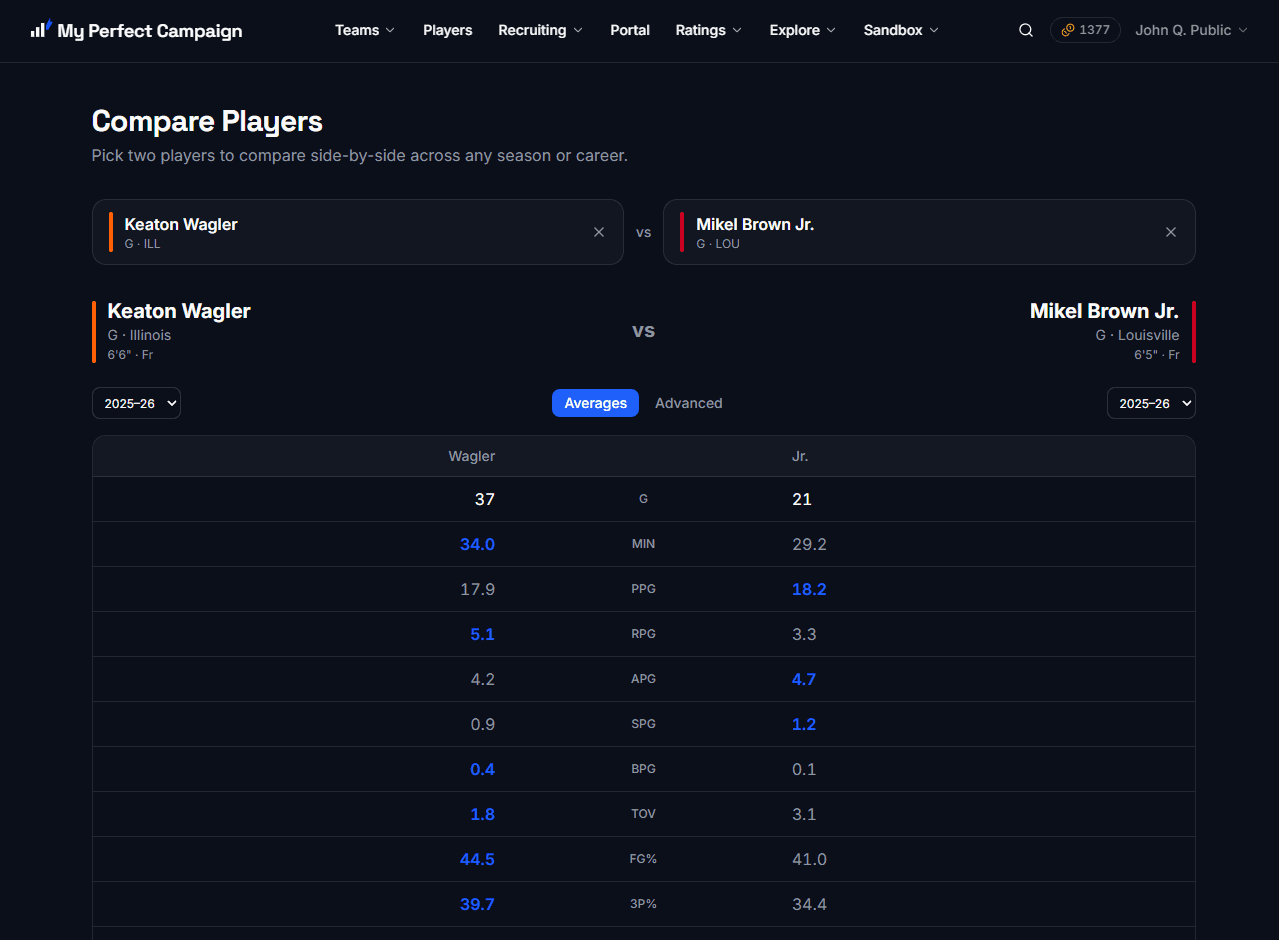Expand the Ratings dropdown menu
Image resolution: width=1279 pixels, height=940 pixels.
pos(709,30)
